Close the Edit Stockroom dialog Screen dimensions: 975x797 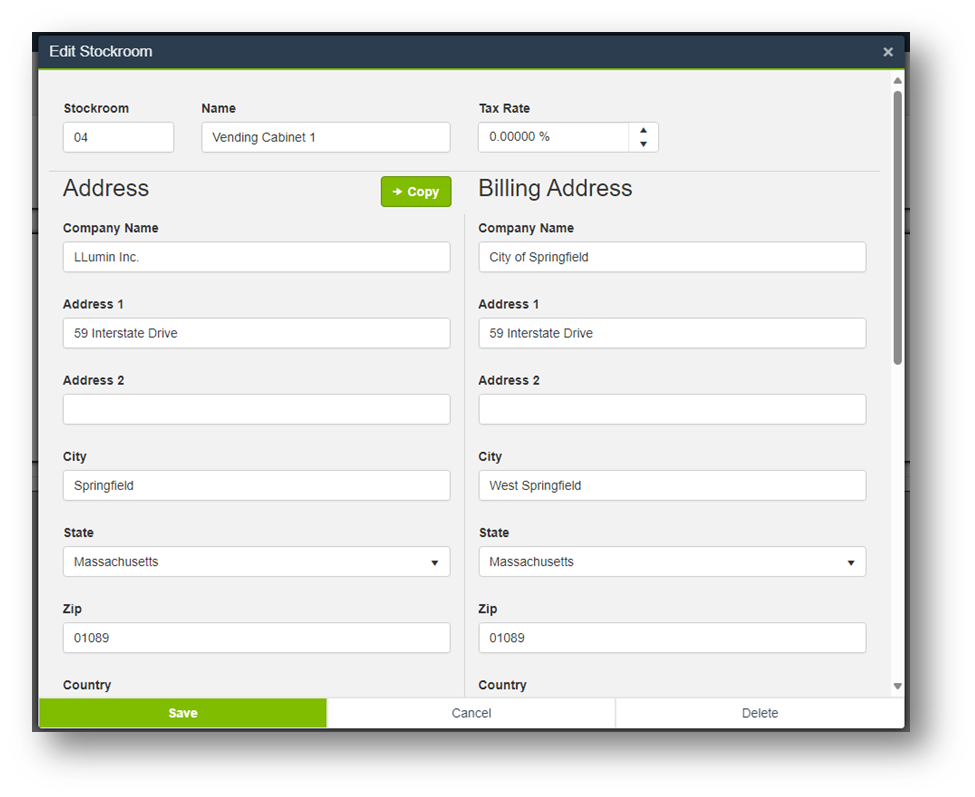click(887, 52)
